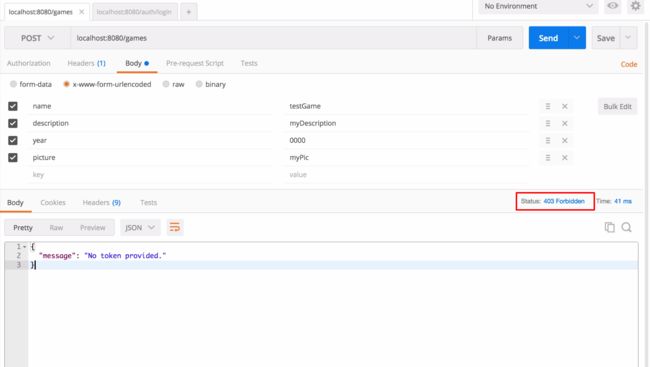
Task: Open the JSON format dropdown
Action: click(140, 228)
